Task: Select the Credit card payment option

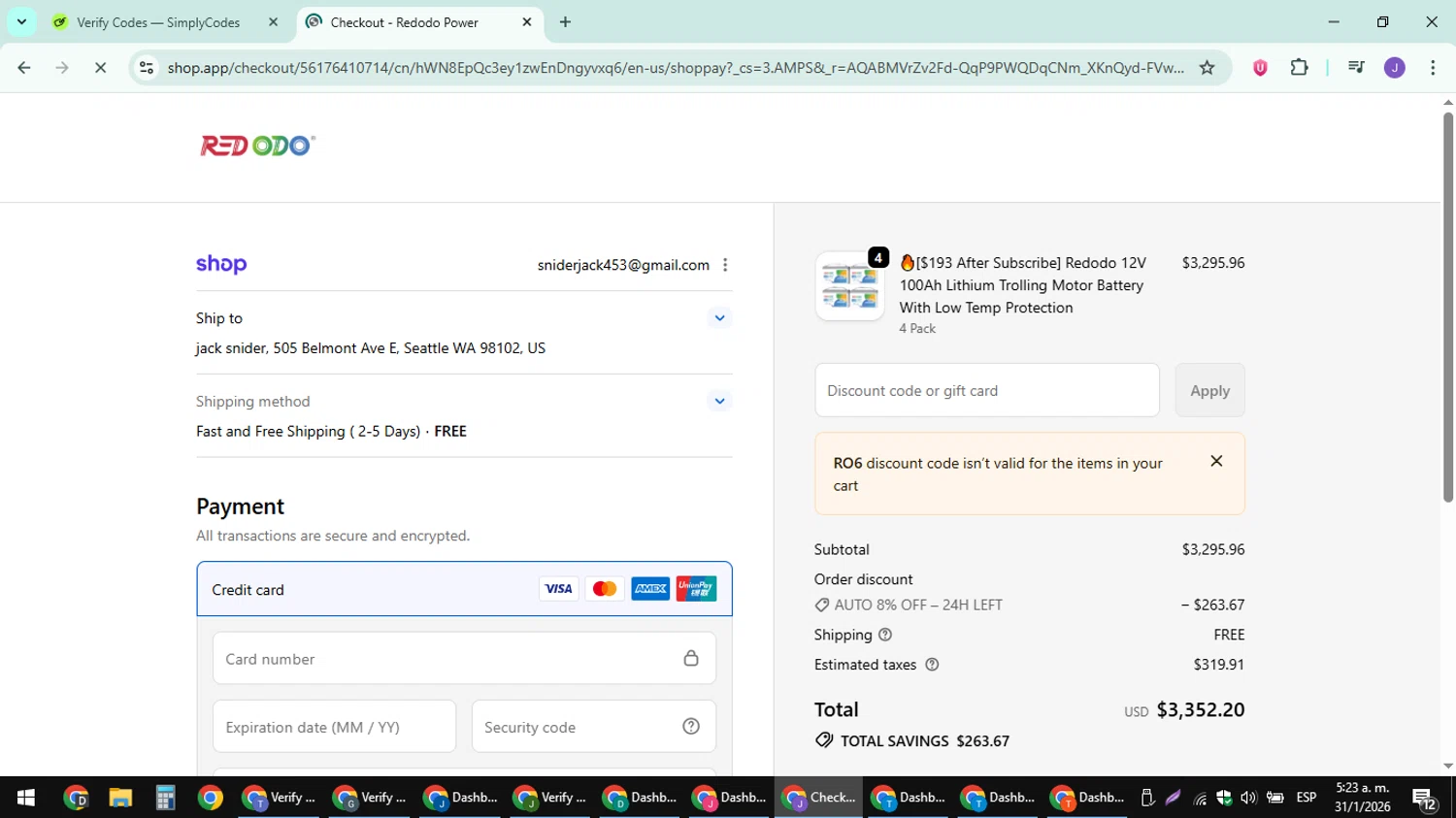Action: point(464,589)
